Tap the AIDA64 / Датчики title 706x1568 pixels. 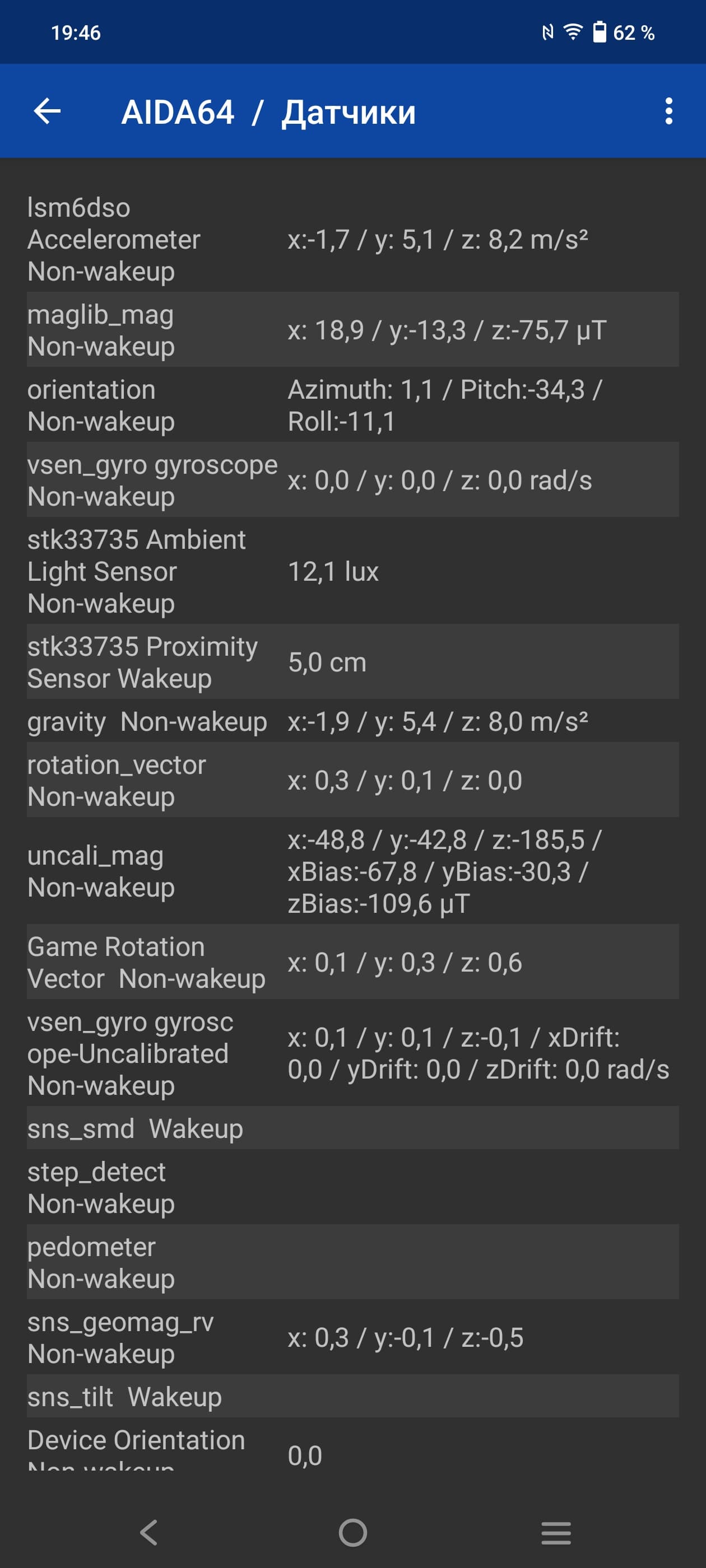[268, 112]
